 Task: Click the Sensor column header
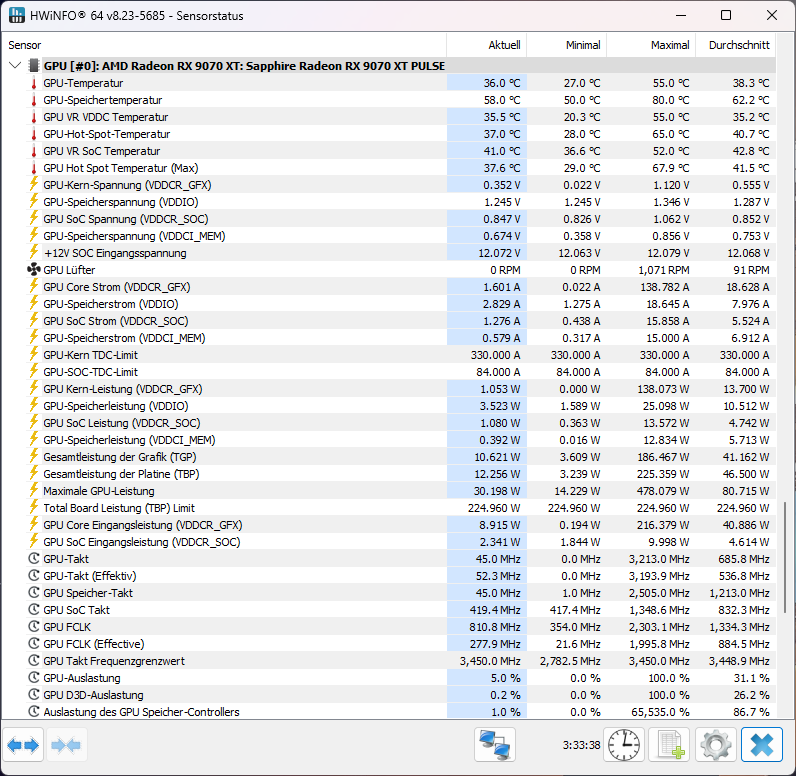[x=224, y=45]
